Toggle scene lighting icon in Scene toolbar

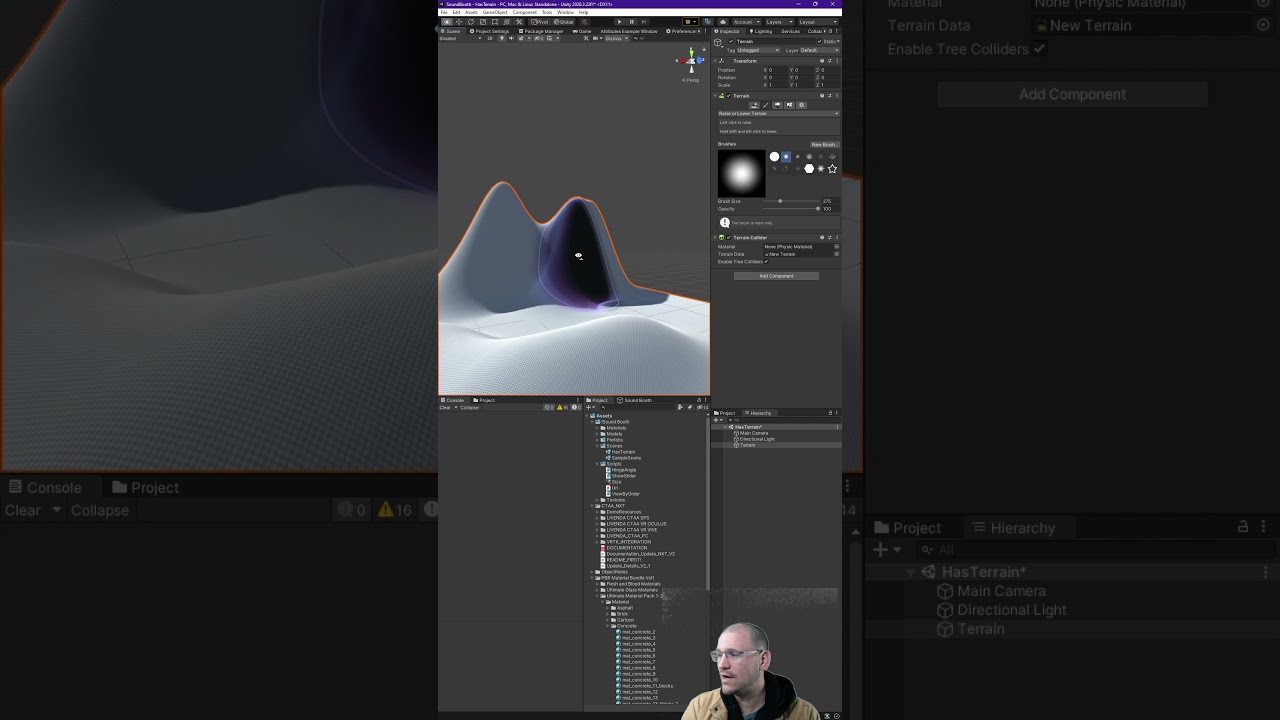pos(502,38)
